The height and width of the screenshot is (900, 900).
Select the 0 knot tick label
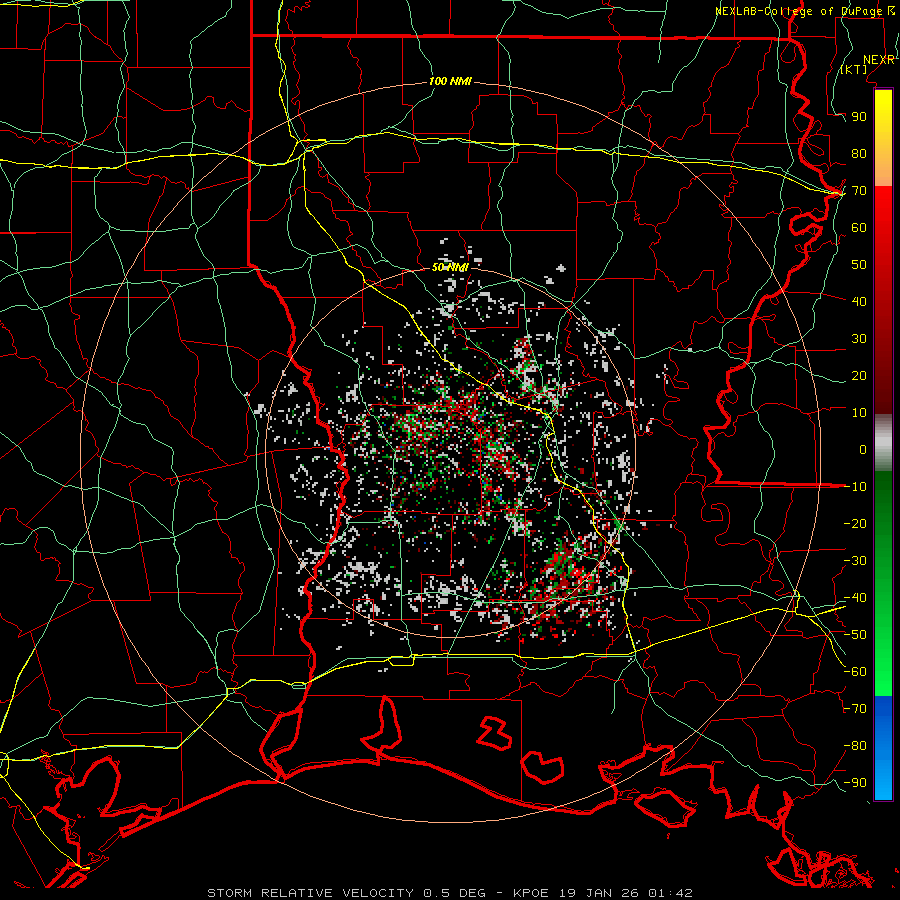coord(863,449)
